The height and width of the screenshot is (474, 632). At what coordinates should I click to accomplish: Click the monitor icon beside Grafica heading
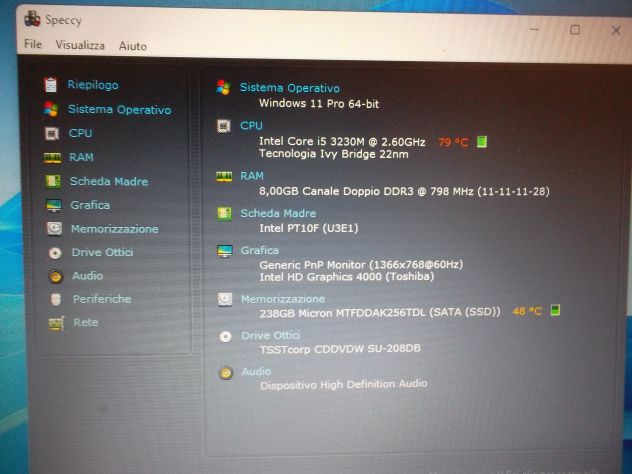pyautogui.click(x=225, y=251)
